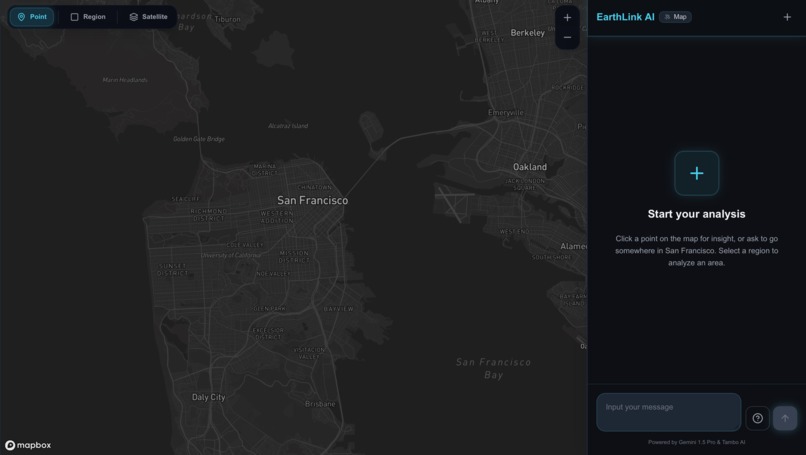Click the Visitacion Valley label
Viewport: 806px width, 455px height.
pos(309,353)
